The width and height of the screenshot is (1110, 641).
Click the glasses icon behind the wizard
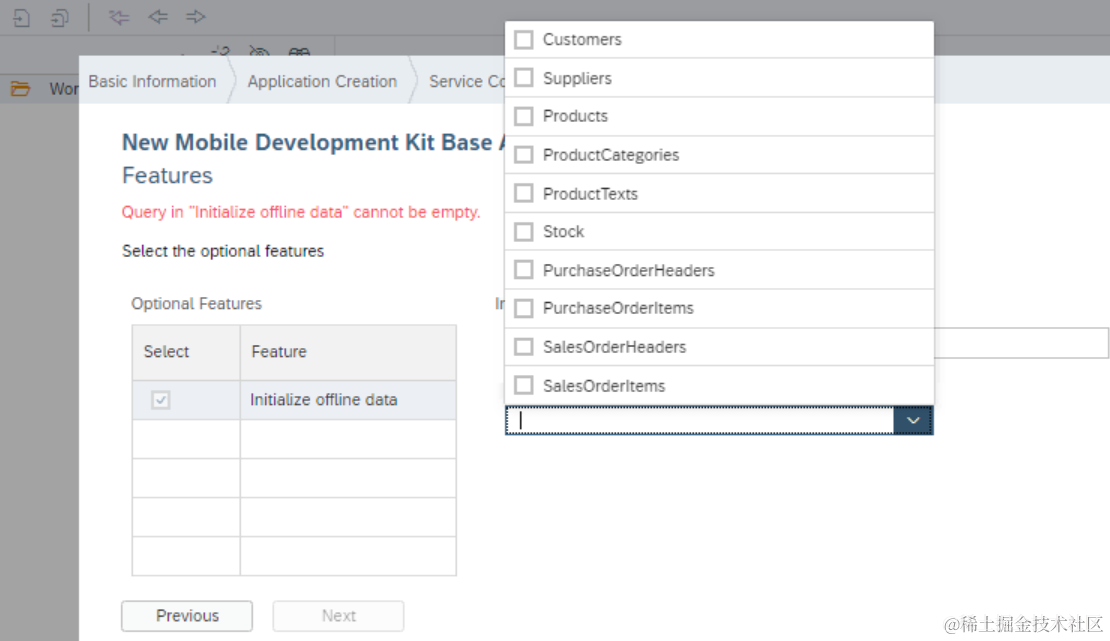(298, 53)
